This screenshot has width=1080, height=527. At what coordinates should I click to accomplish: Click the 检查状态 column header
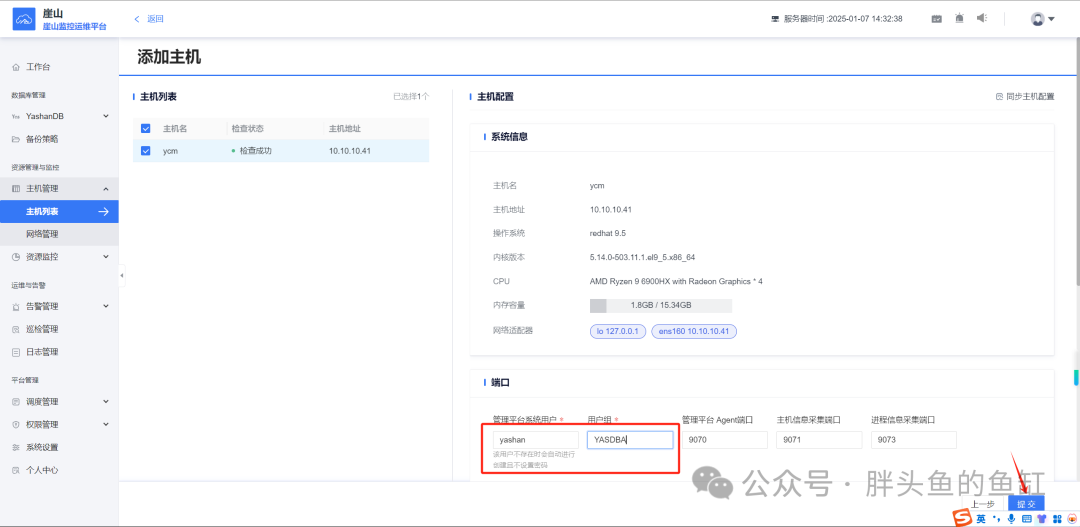[x=247, y=129]
